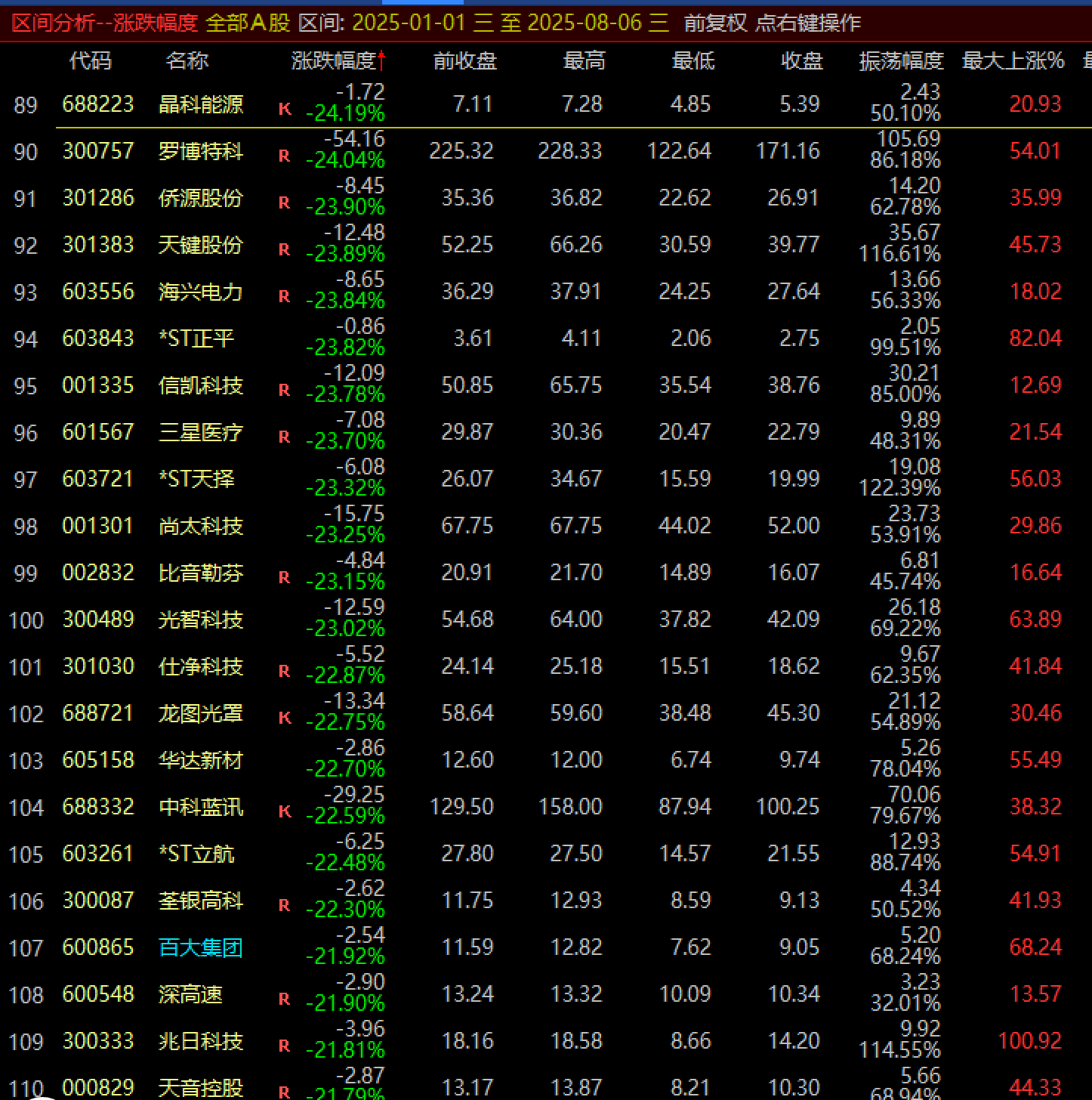This screenshot has height=1100, width=1092.
Task: Select stock name 华达新材
Action: [201, 760]
